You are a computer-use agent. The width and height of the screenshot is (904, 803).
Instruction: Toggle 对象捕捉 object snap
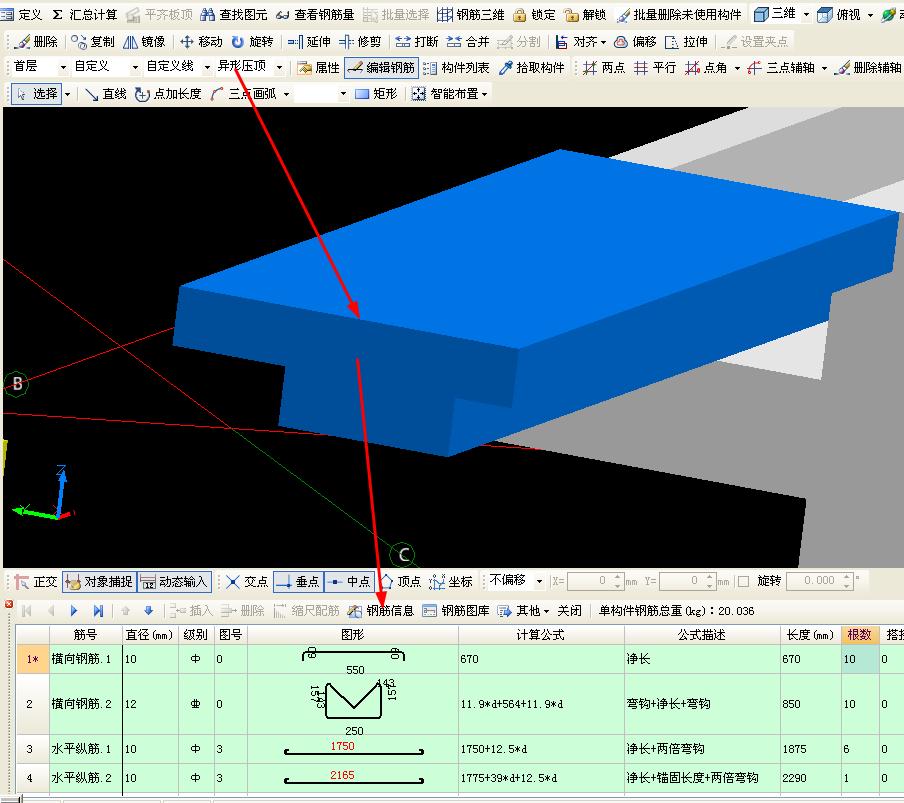click(x=99, y=582)
